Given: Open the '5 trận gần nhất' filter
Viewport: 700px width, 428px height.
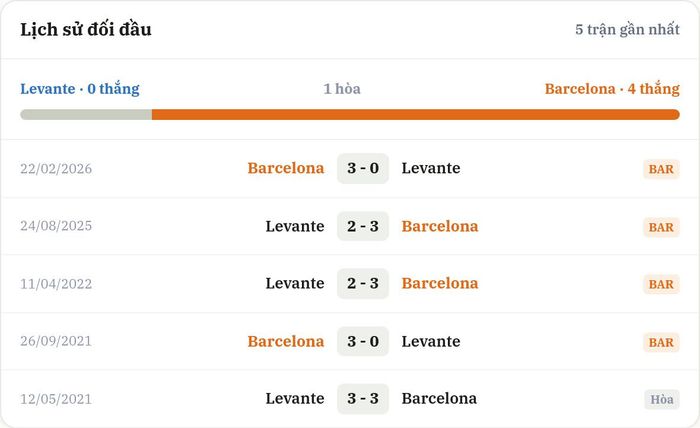Looking at the screenshot, I should click(x=627, y=29).
